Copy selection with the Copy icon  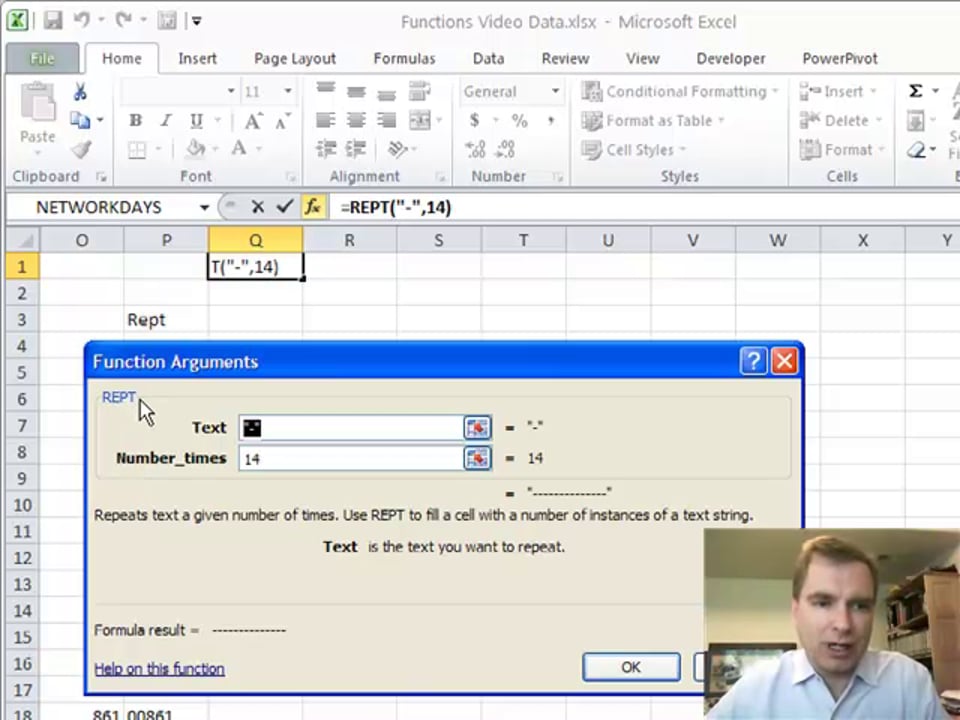click(80, 120)
